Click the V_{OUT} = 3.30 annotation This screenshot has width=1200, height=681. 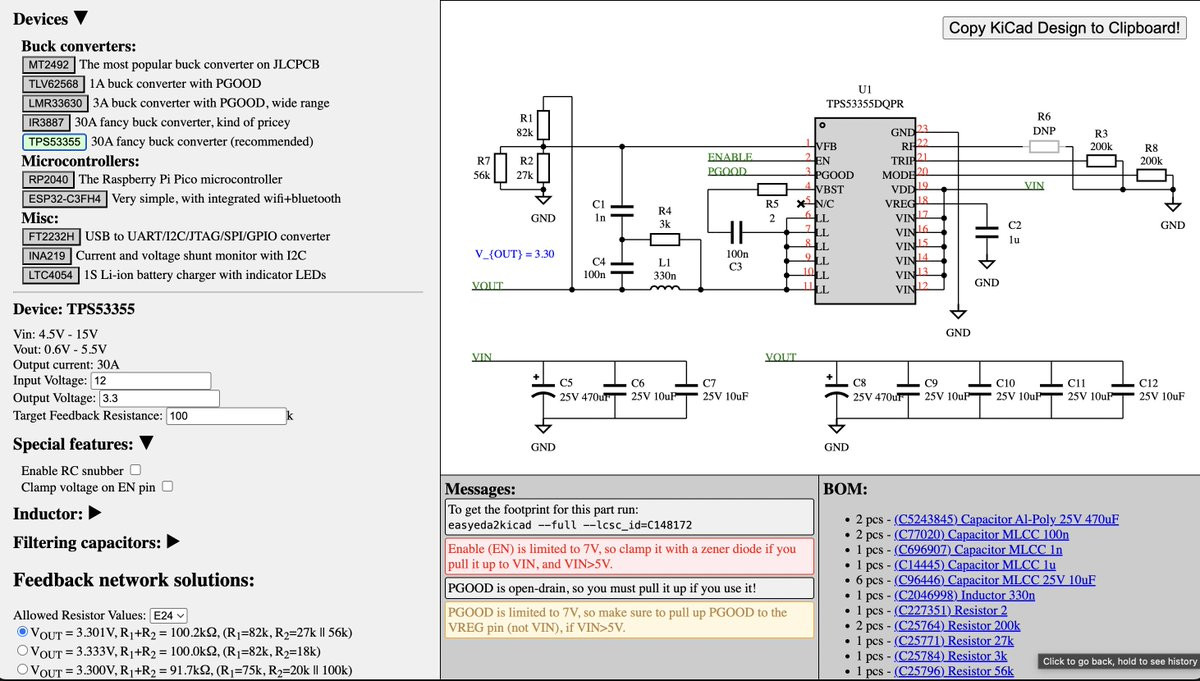tap(514, 254)
